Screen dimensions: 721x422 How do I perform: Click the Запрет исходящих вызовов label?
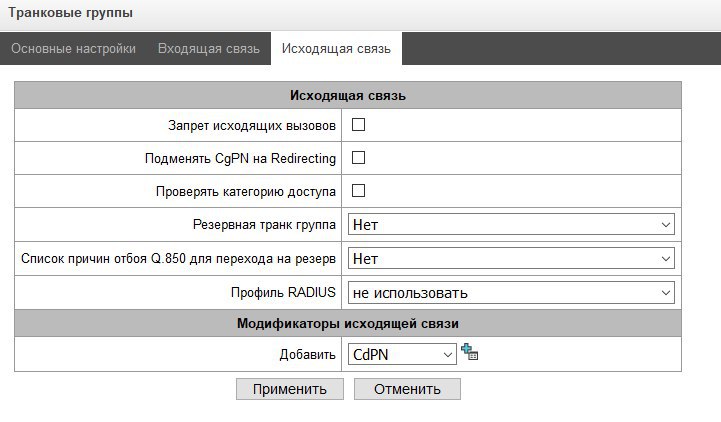pos(252,125)
